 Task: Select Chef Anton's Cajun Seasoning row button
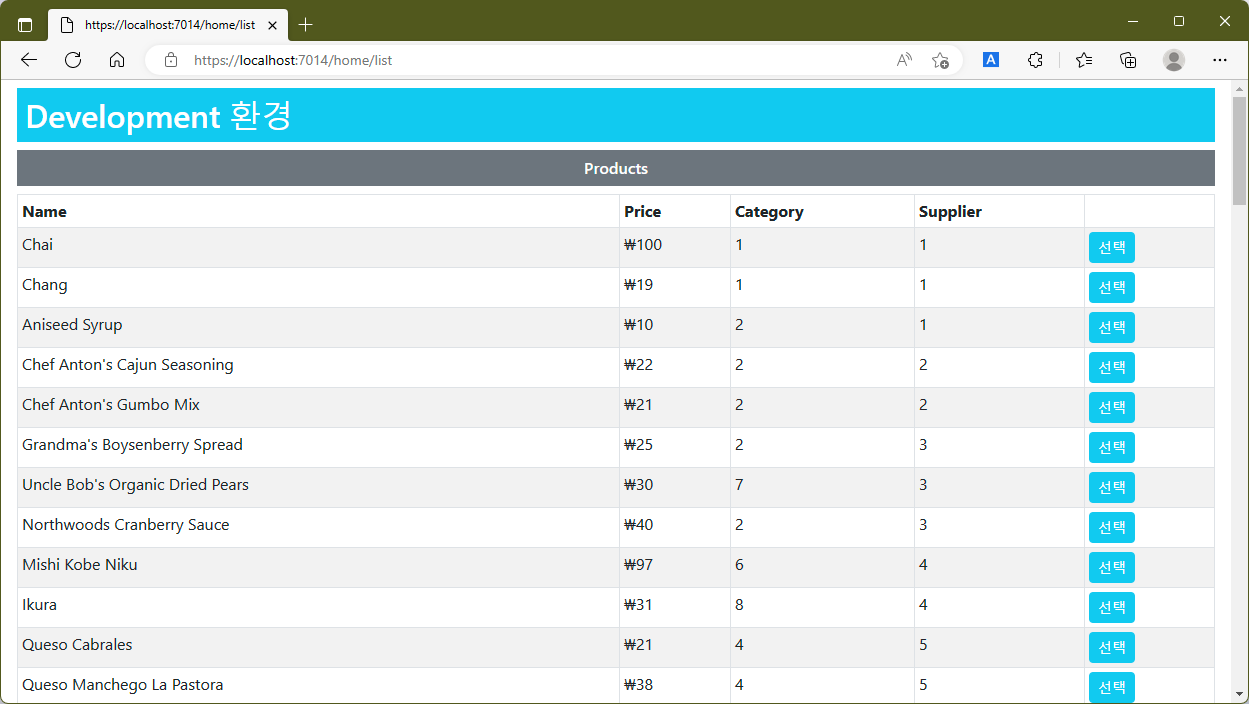1111,368
